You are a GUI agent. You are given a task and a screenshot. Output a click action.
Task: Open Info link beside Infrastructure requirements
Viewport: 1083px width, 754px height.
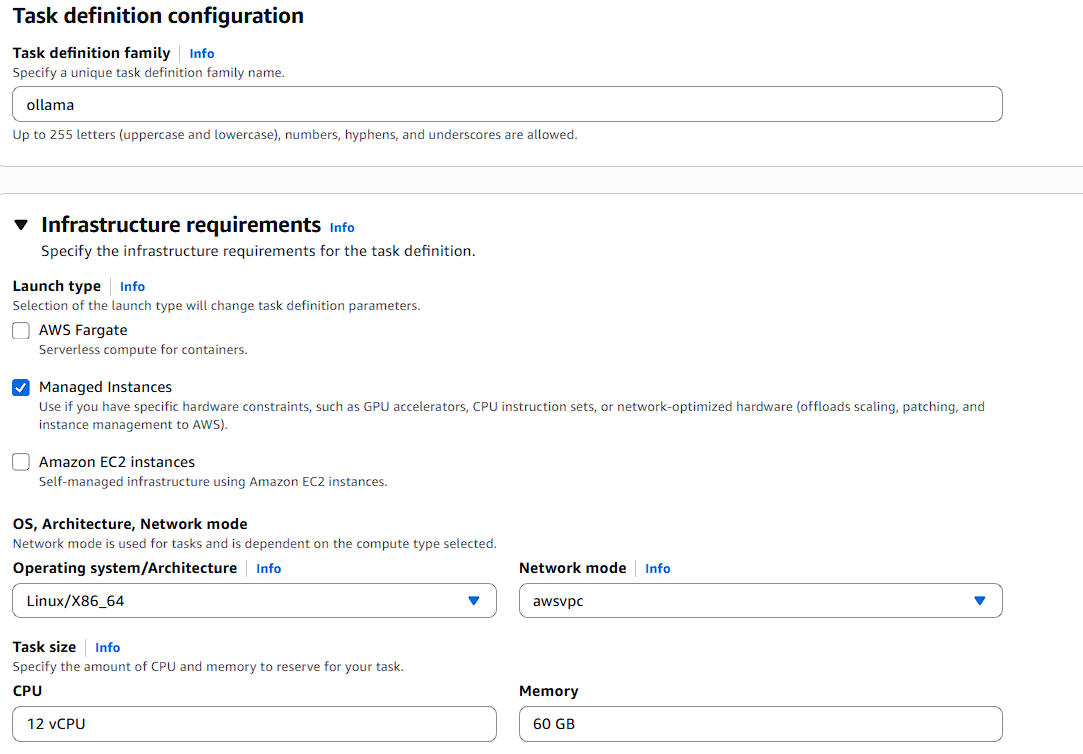point(342,228)
